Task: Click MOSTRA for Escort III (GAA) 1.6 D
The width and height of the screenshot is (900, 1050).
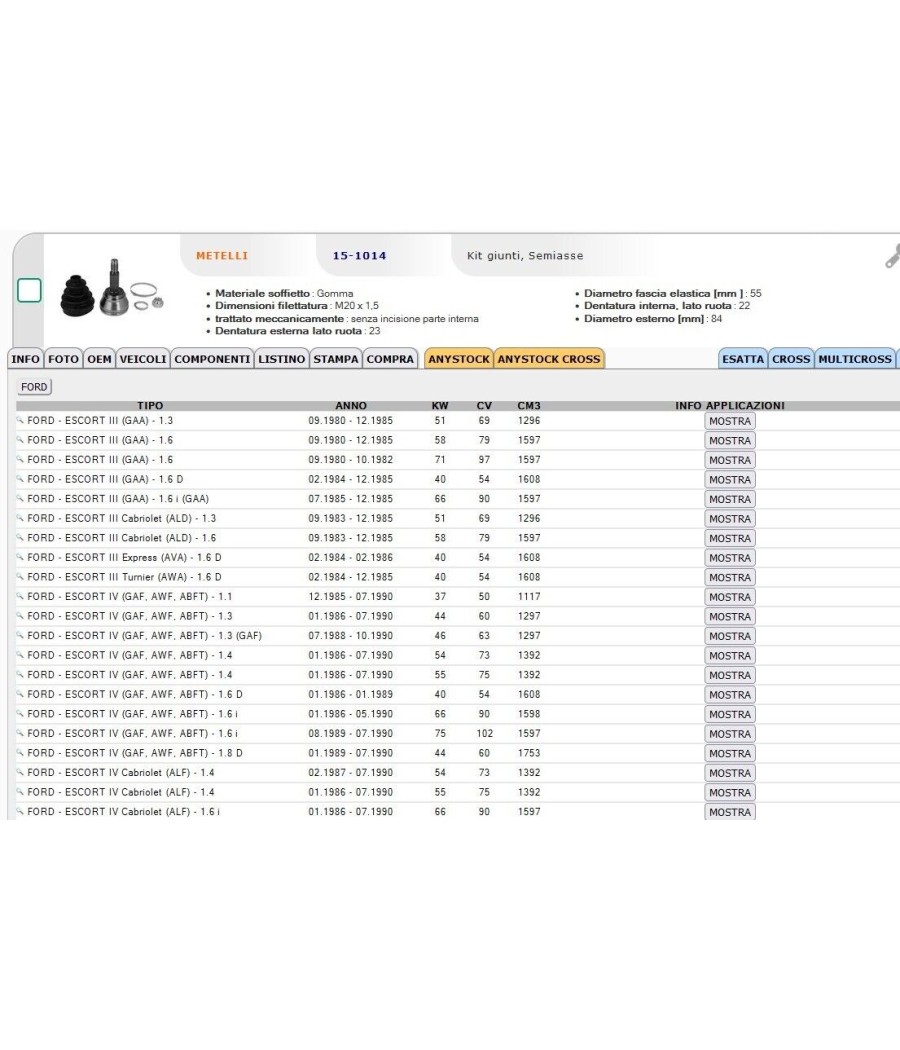Action: [730, 479]
